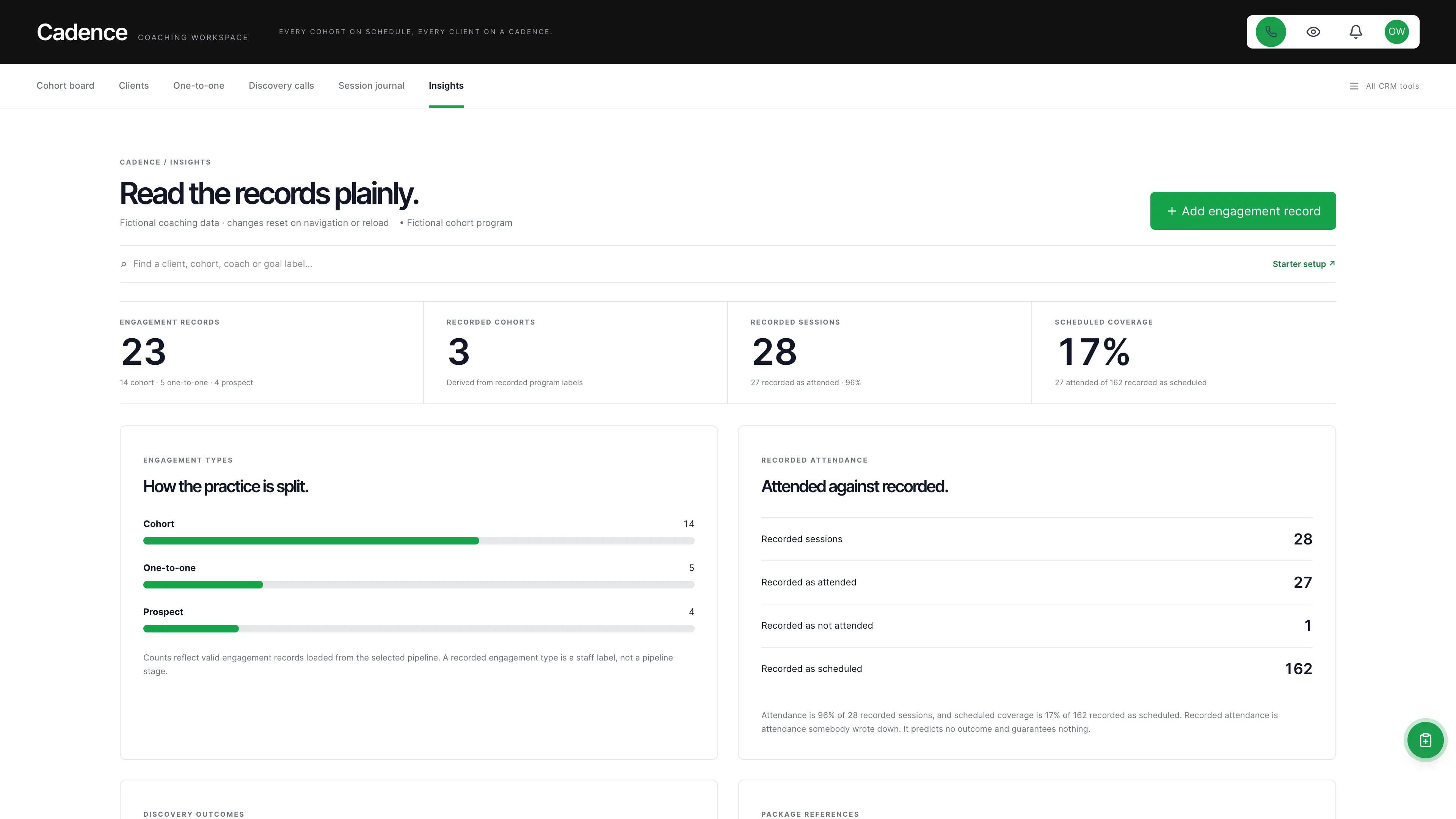Click the green phone call icon

[1271, 31]
